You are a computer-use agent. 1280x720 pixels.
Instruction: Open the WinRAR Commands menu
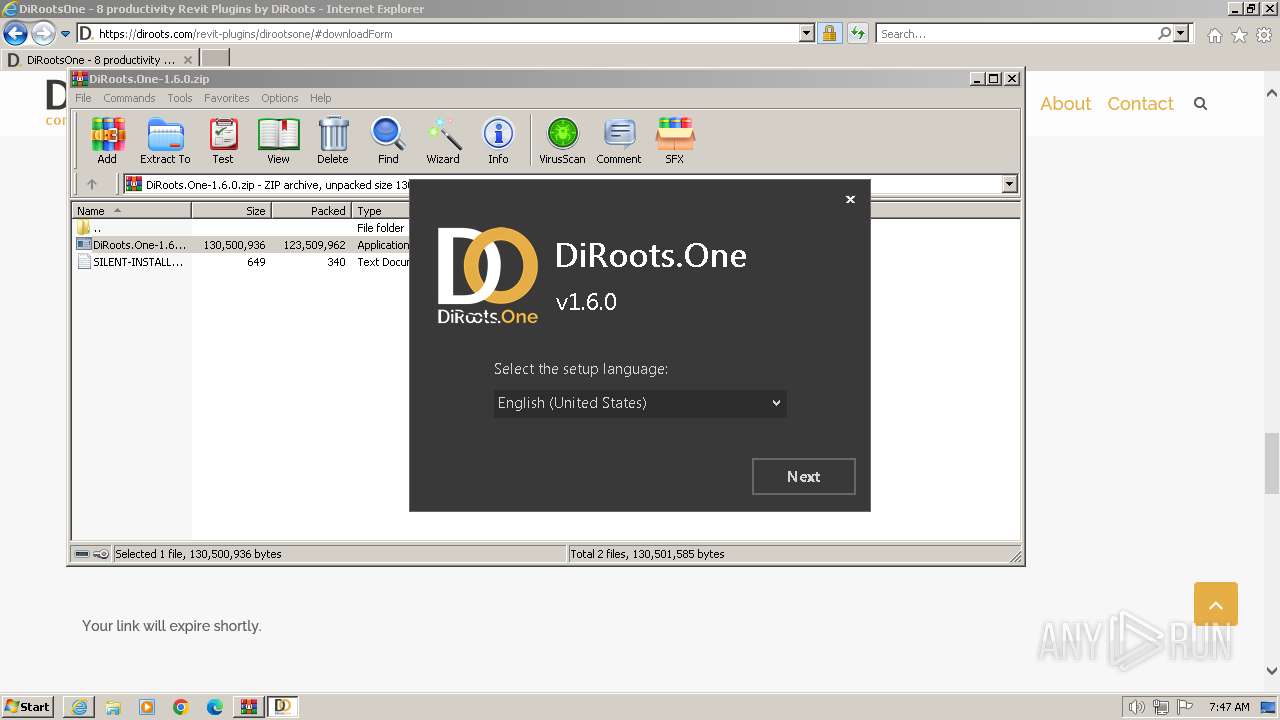tap(129, 98)
